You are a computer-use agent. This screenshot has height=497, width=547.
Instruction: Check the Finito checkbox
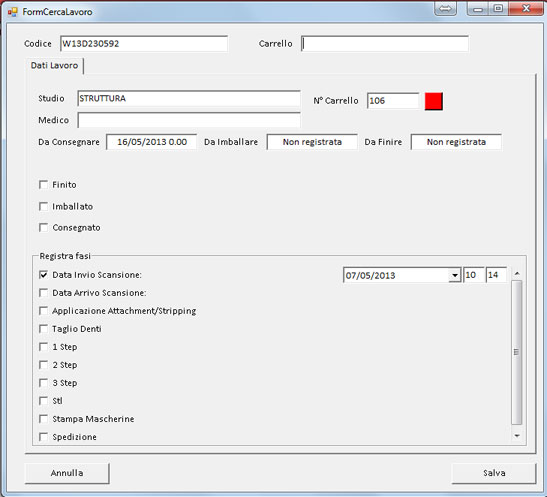(x=43, y=185)
